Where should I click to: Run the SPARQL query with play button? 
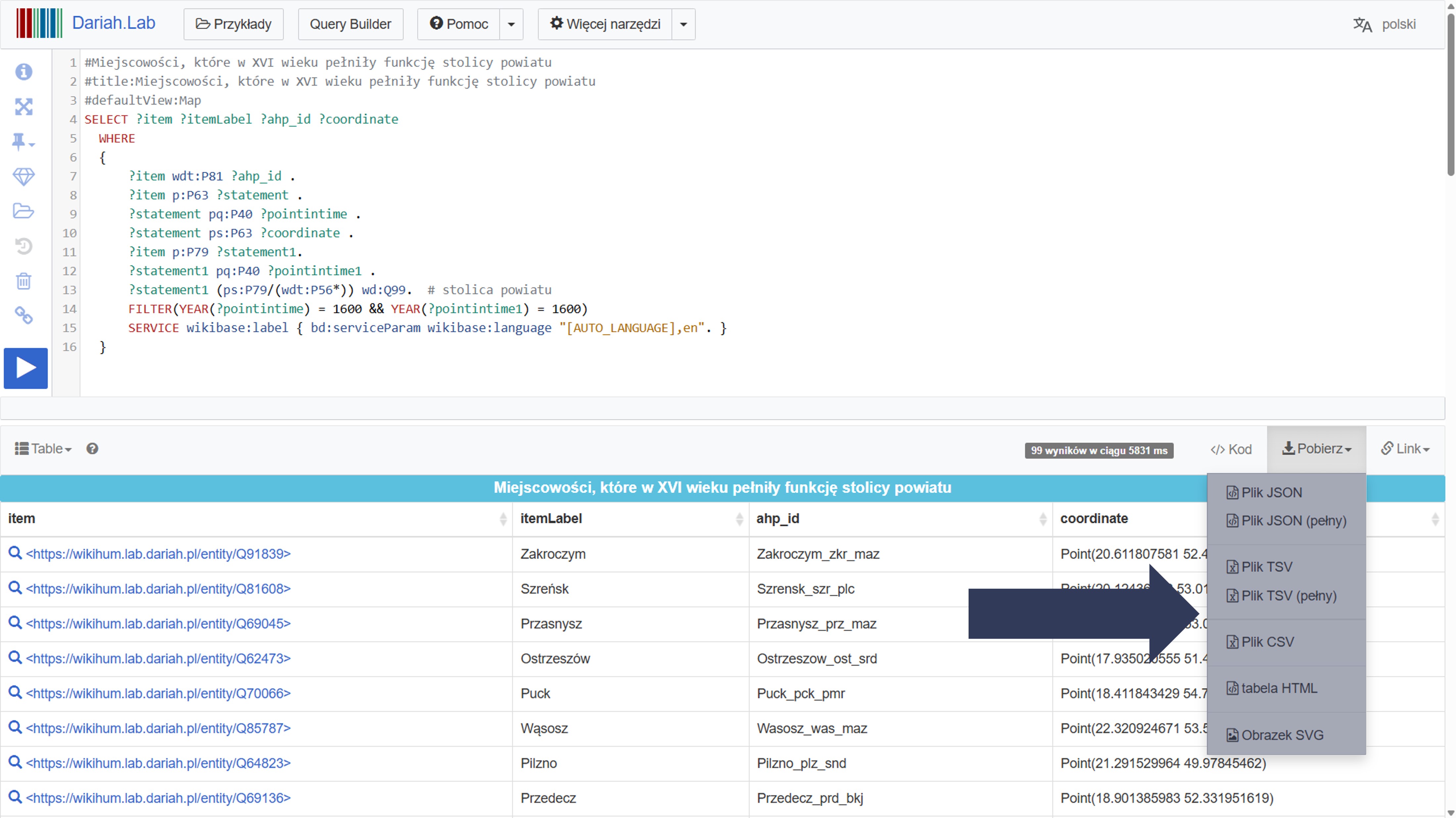coord(25,368)
